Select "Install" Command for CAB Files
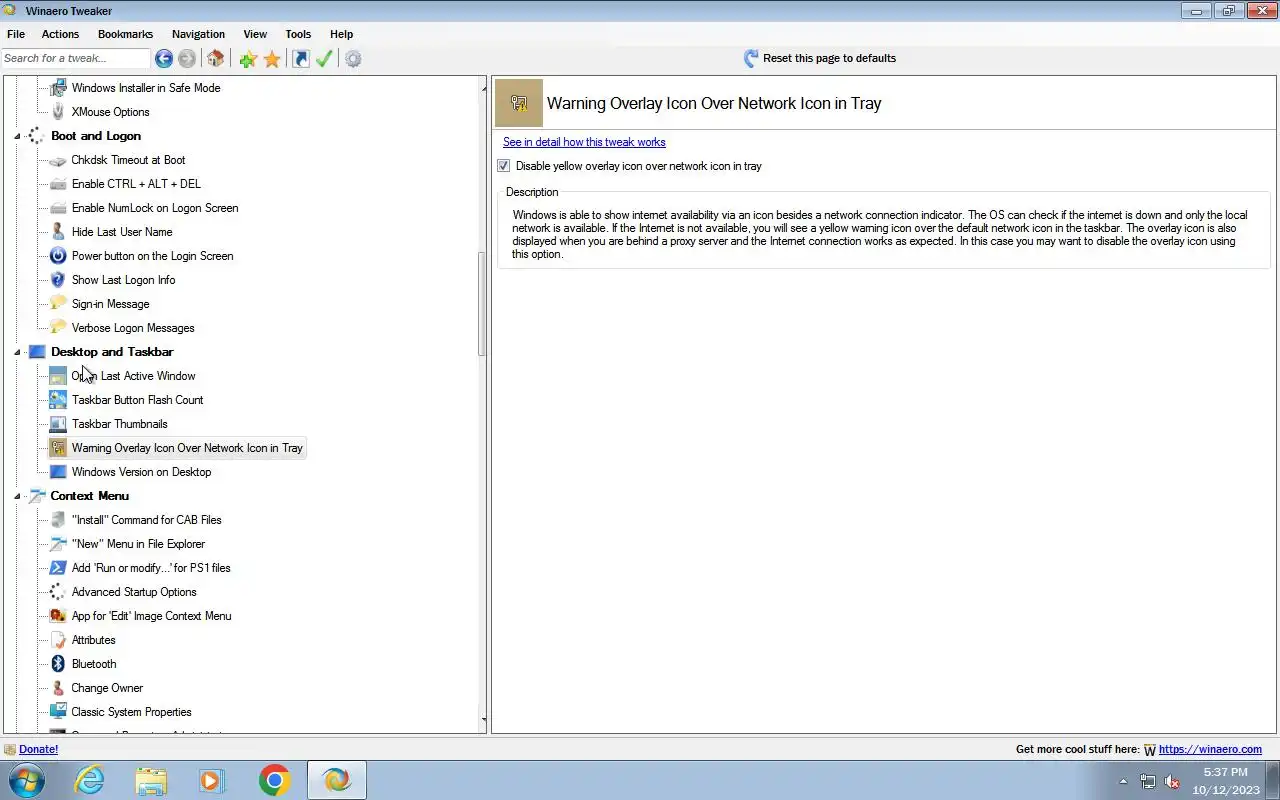This screenshot has width=1280, height=800. coord(146,520)
